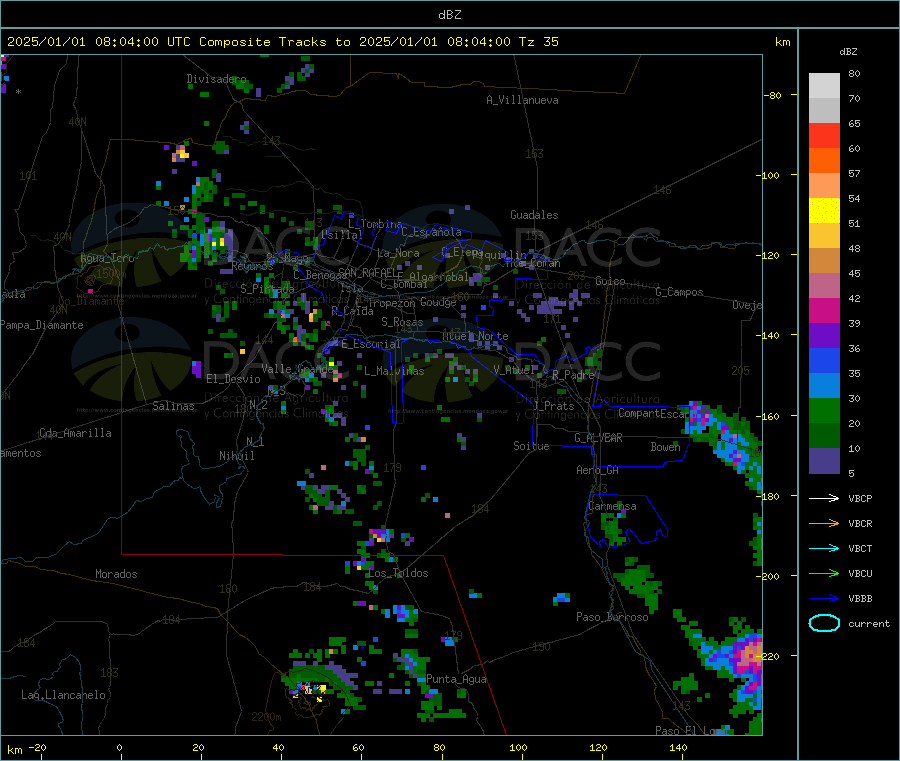Click the Bowen map label
The height and width of the screenshot is (761, 900).
coord(665,446)
